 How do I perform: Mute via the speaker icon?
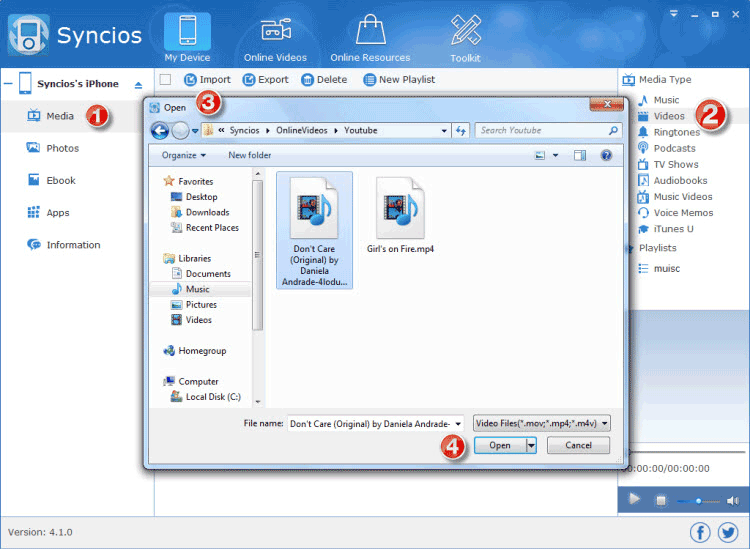pos(732,501)
